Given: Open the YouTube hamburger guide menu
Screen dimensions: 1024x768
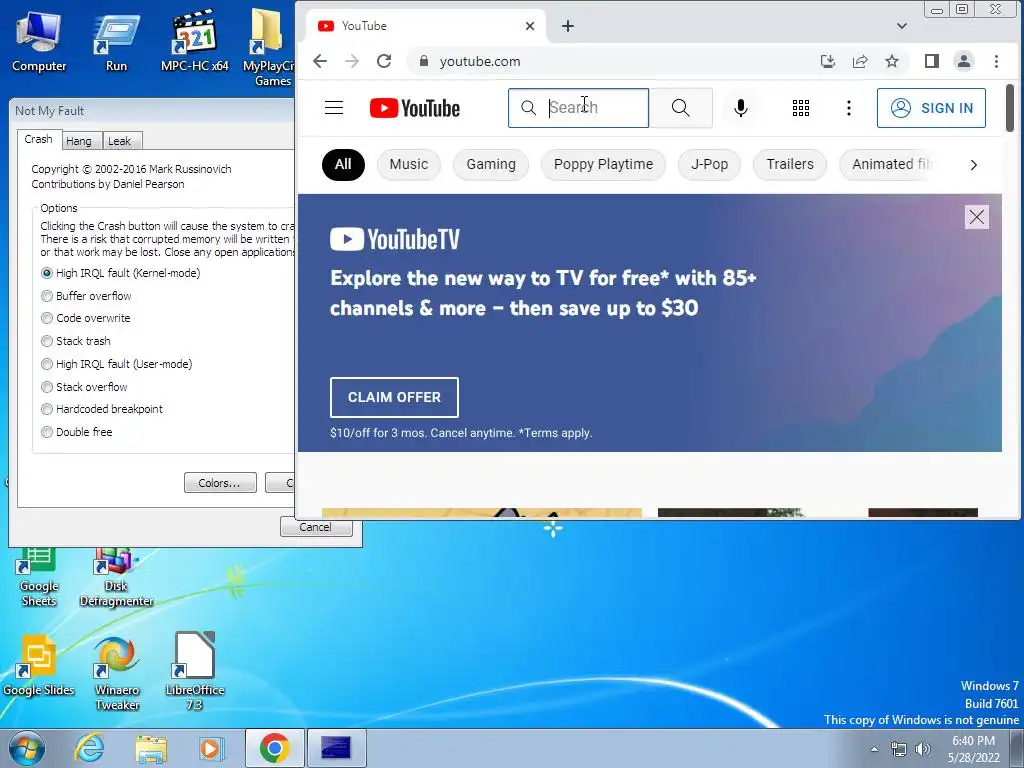Looking at the screenshot, I should (x=334, y=108).
